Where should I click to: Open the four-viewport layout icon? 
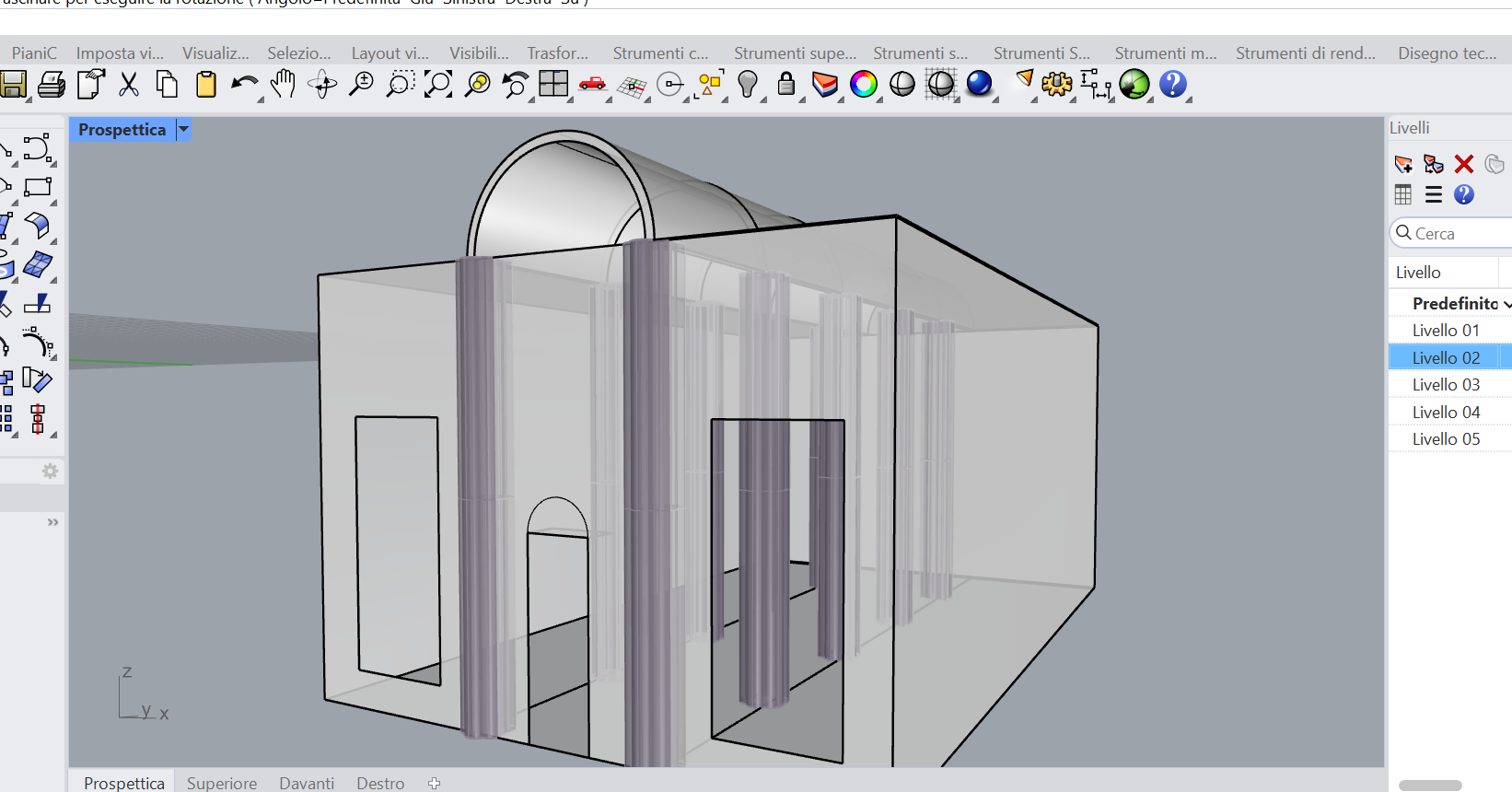tap(553, 85)
